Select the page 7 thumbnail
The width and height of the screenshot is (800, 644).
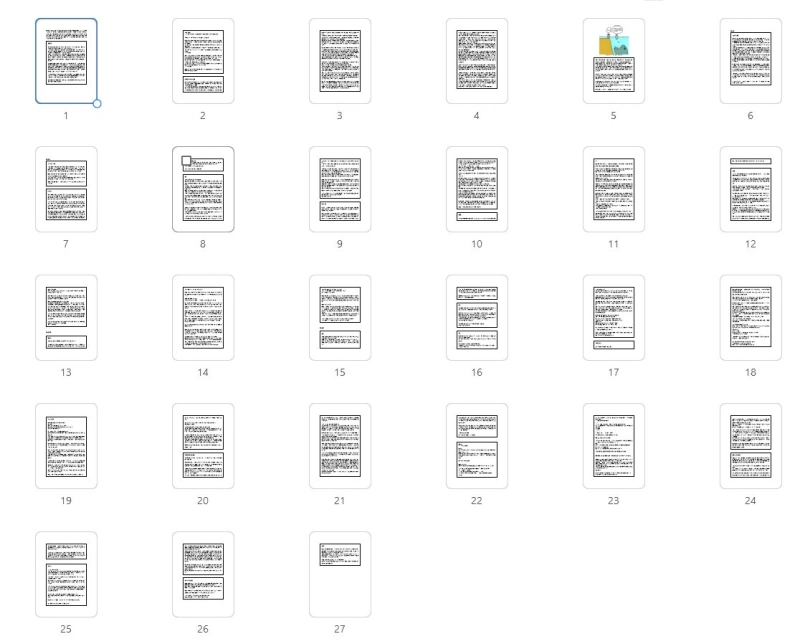pyautogui.click(x=66, y=189)
